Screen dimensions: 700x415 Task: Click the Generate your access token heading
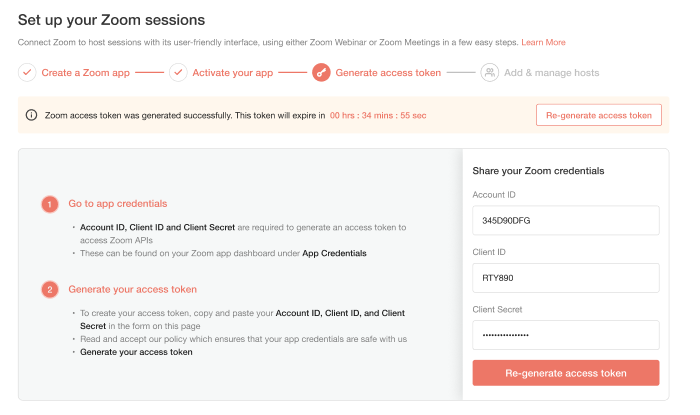point(133,289)
